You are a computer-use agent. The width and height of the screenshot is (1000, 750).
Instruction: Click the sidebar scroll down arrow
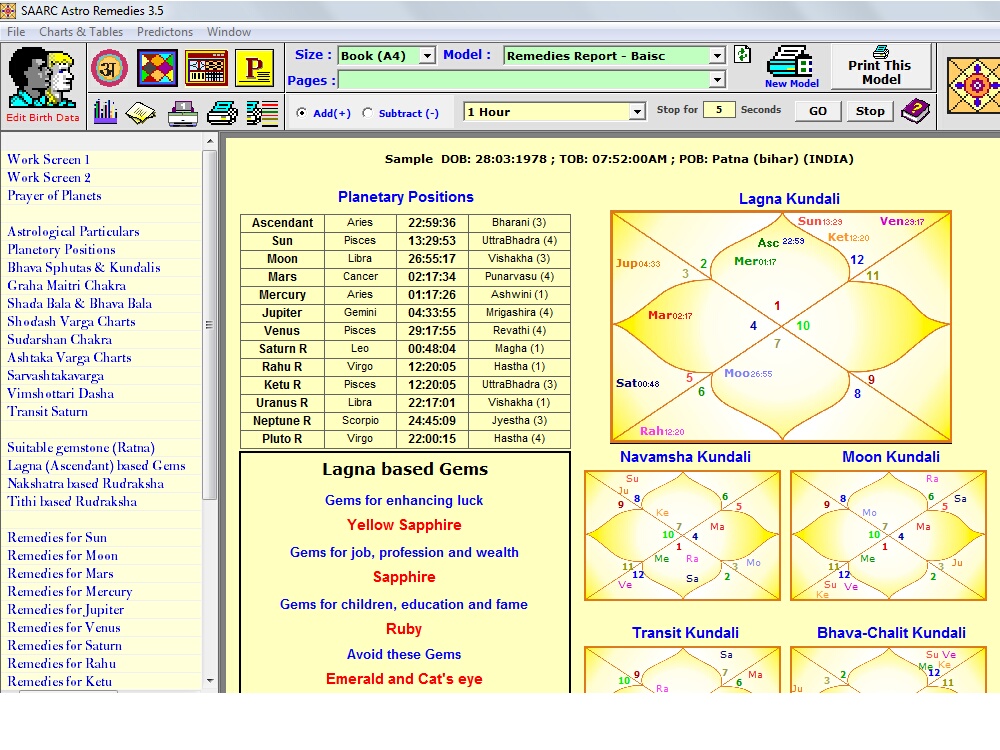click(210, 681)
